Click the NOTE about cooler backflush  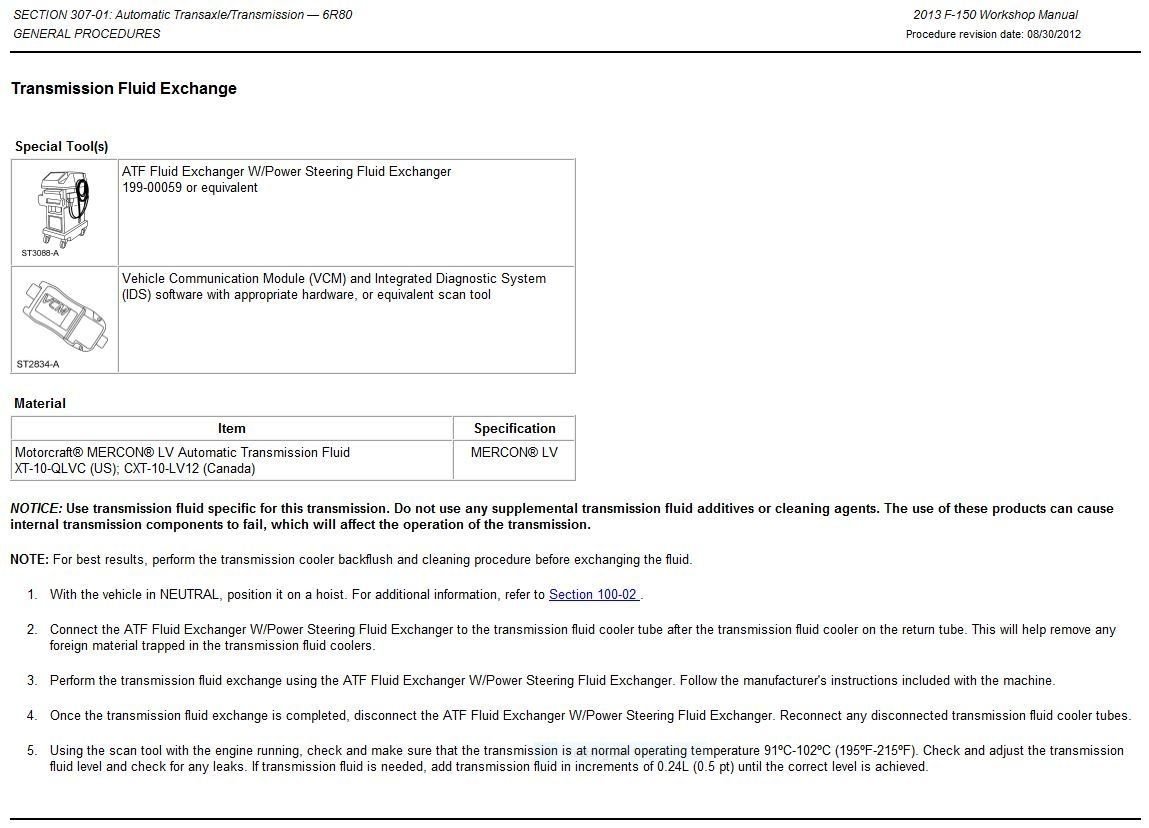click(x=350, y=559)
